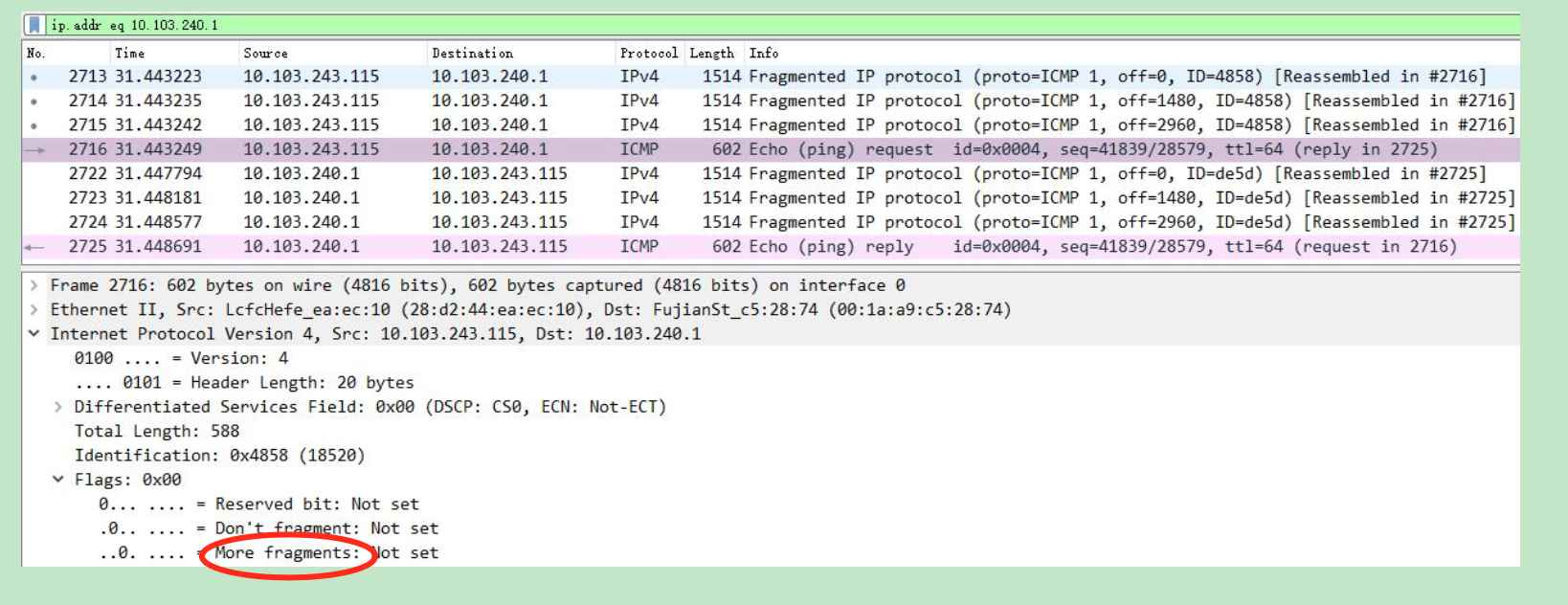
Task: Select the Identification: 0x4858 field
Action: click(x=219, y=456)
